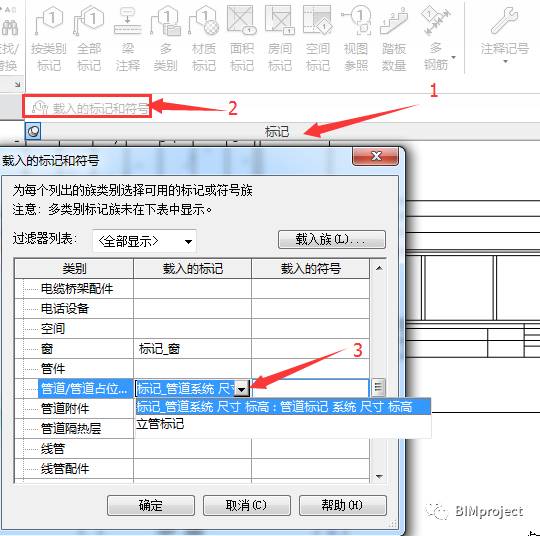
Task: Open the 过滤器列表 全部显示 dropdown
Action: click(x=144, y=241)
